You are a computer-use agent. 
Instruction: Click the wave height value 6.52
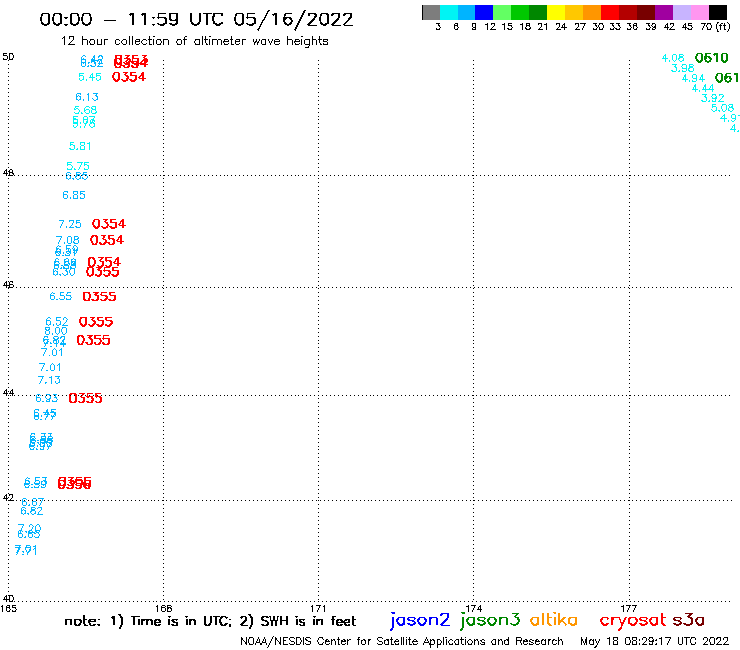coord(57,321)
